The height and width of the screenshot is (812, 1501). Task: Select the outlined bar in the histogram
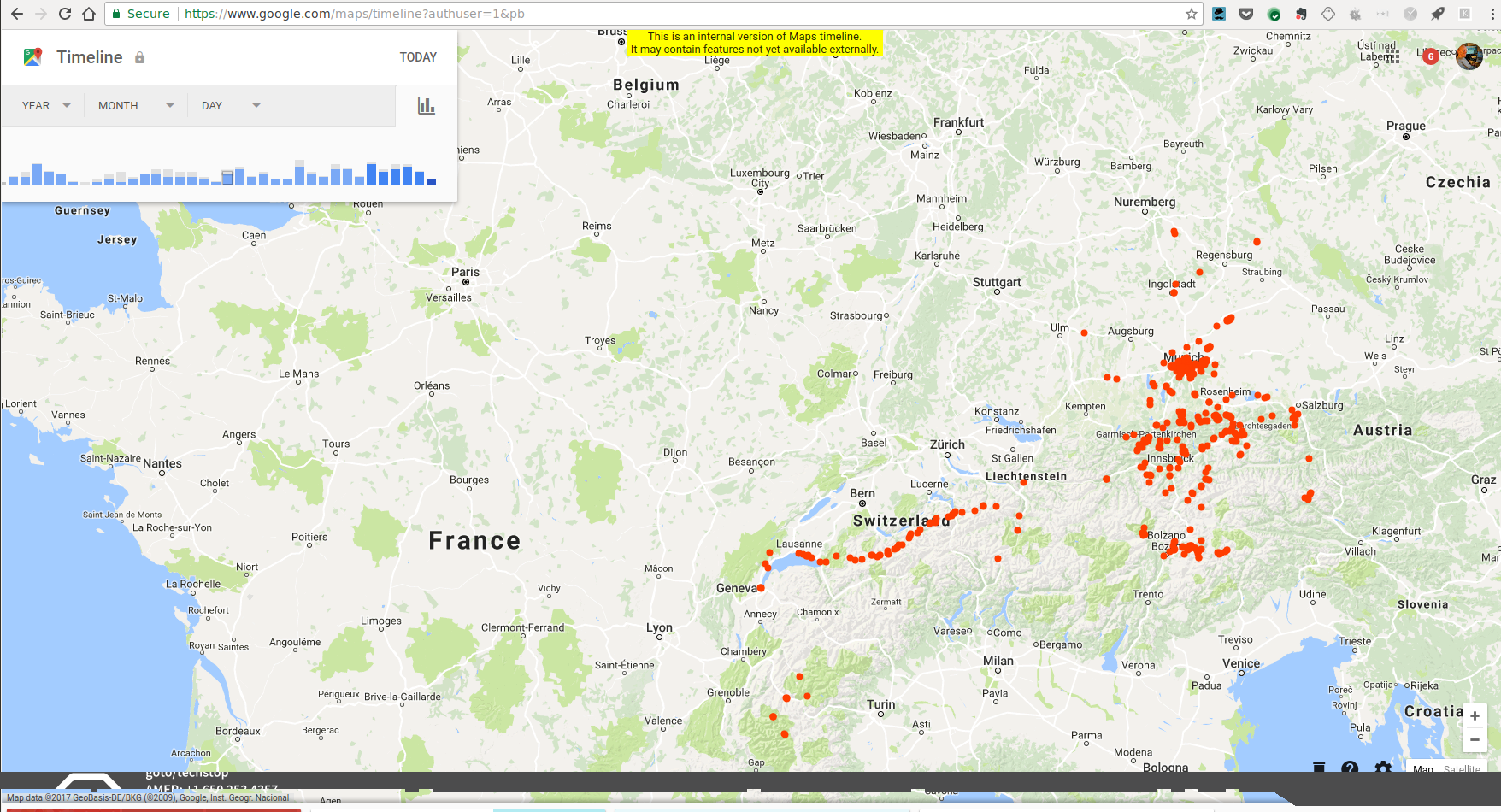[x=227, y=177]
